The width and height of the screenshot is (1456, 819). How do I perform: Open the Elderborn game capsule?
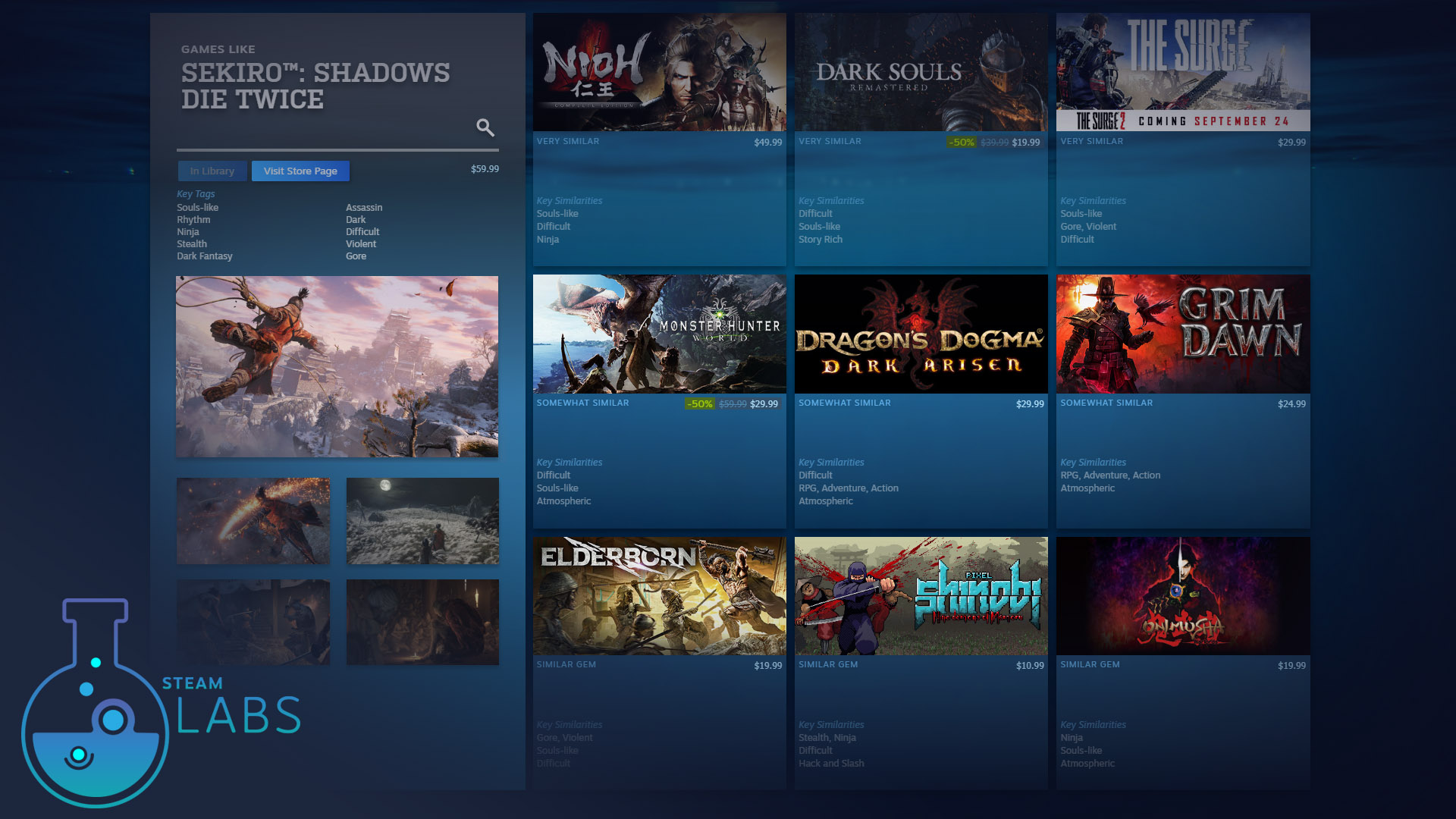(659, 596)
